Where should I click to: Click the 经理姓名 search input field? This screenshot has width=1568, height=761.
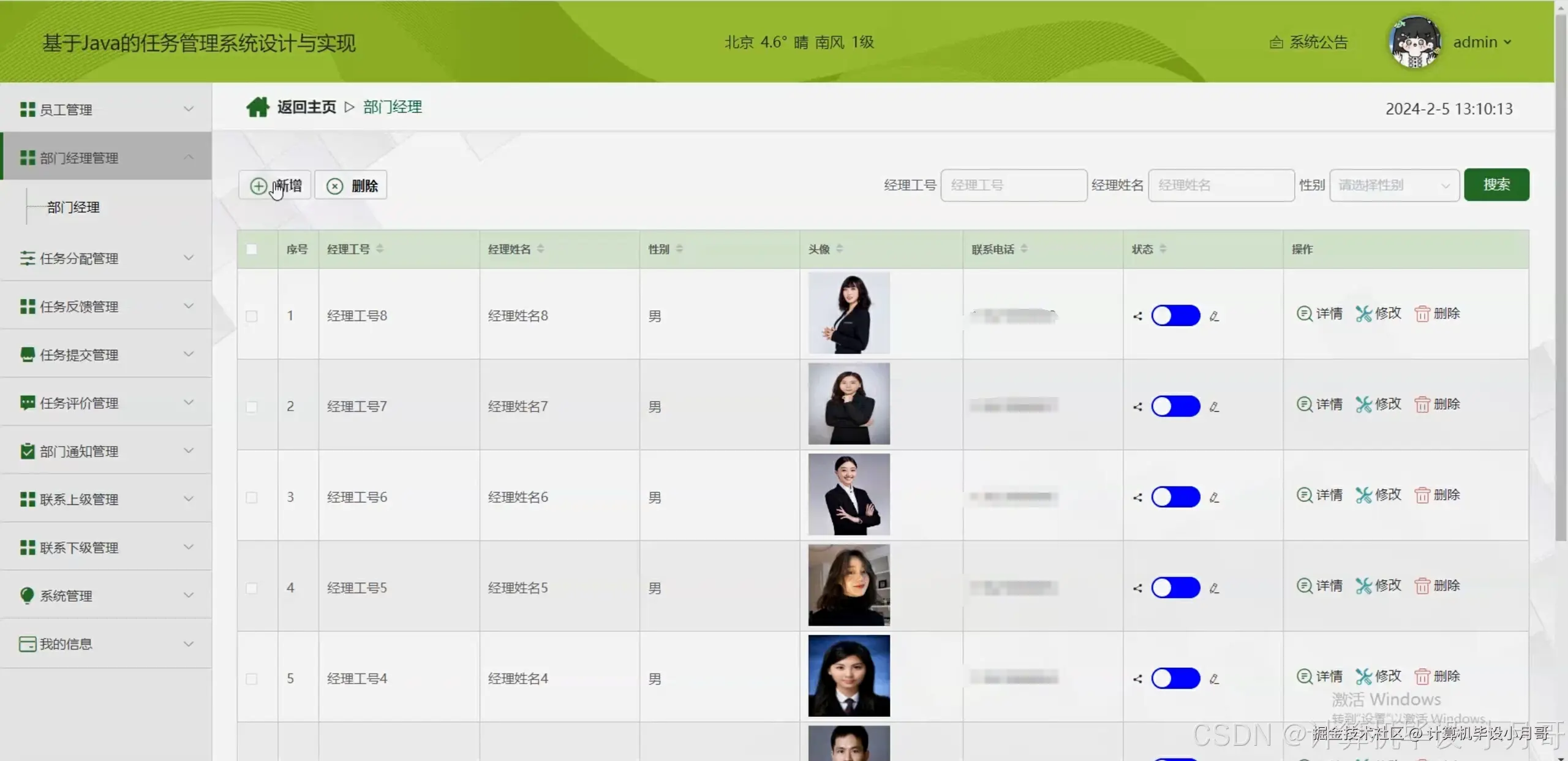pyautogui.click(x=1221, y=185)
